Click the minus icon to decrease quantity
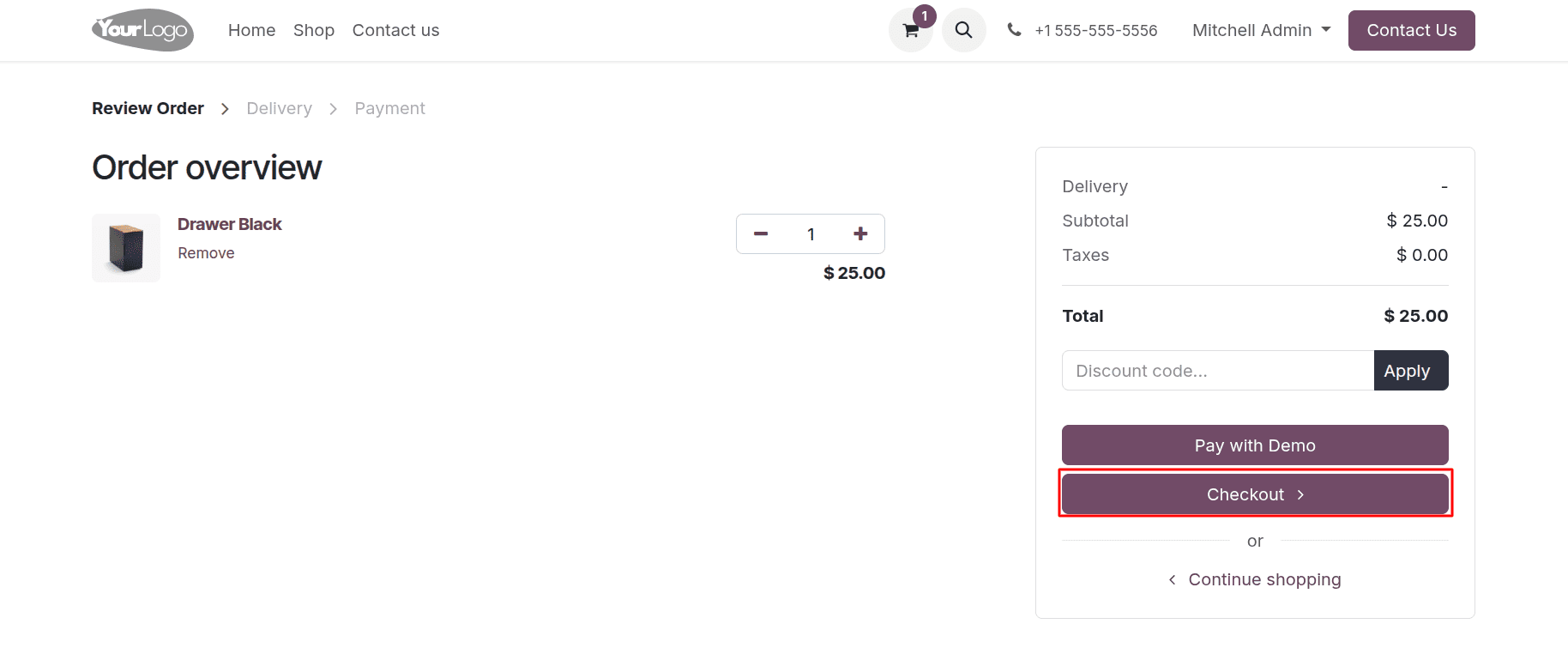 760,233
